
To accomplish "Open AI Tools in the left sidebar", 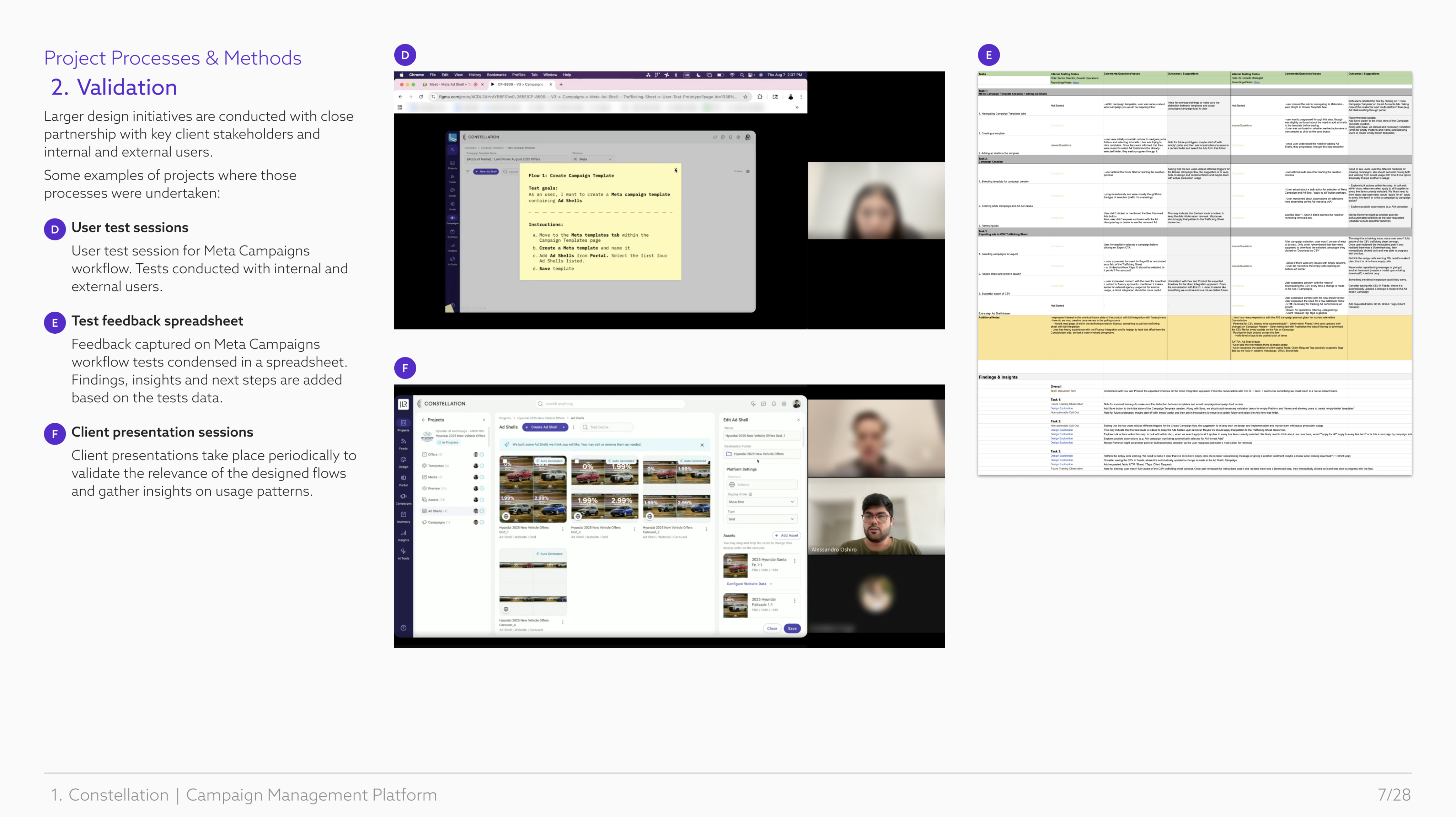I will [403, 552].
